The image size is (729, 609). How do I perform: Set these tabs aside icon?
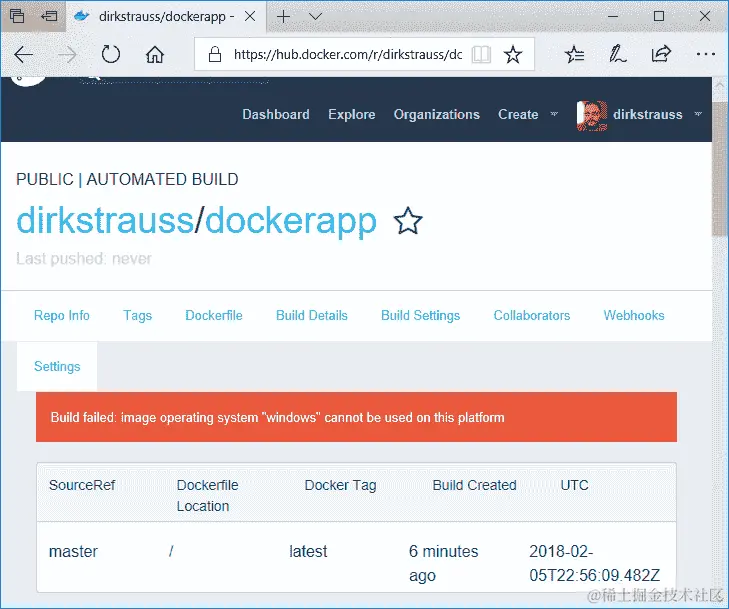tap(49, 16)
